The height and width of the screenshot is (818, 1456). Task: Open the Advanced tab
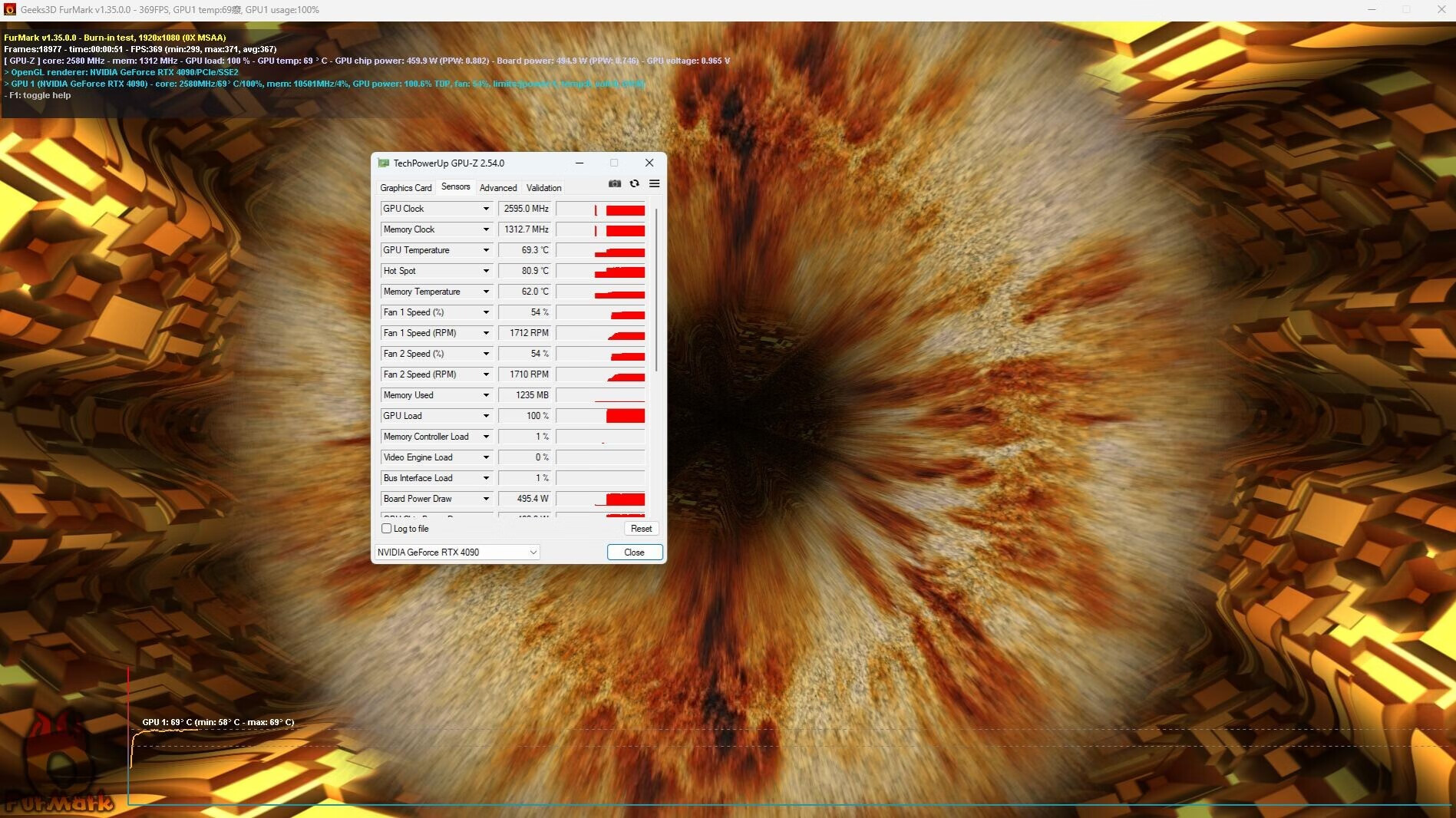coord(498,188)
